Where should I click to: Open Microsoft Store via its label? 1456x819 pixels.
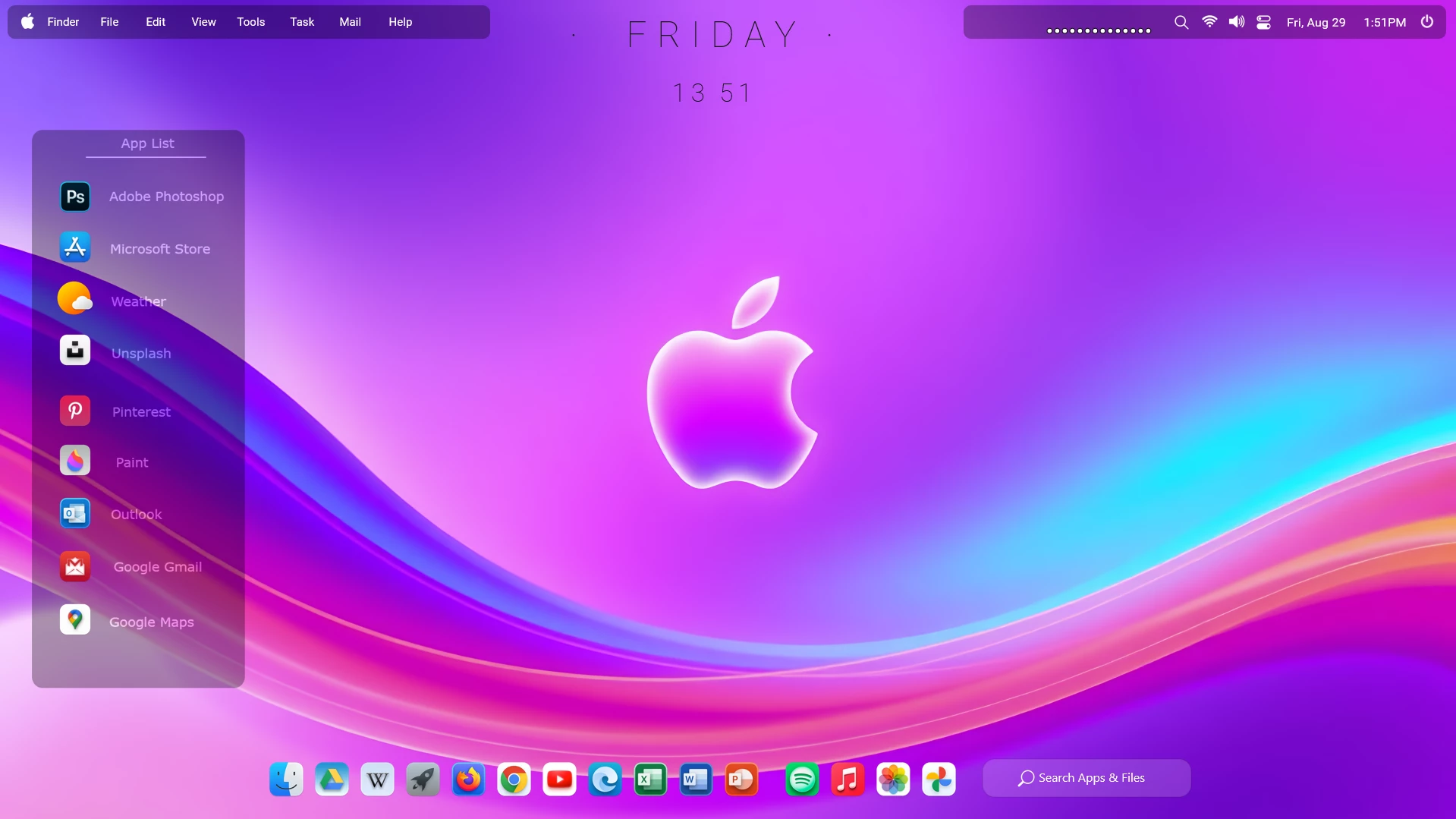[x=160, y=249]
